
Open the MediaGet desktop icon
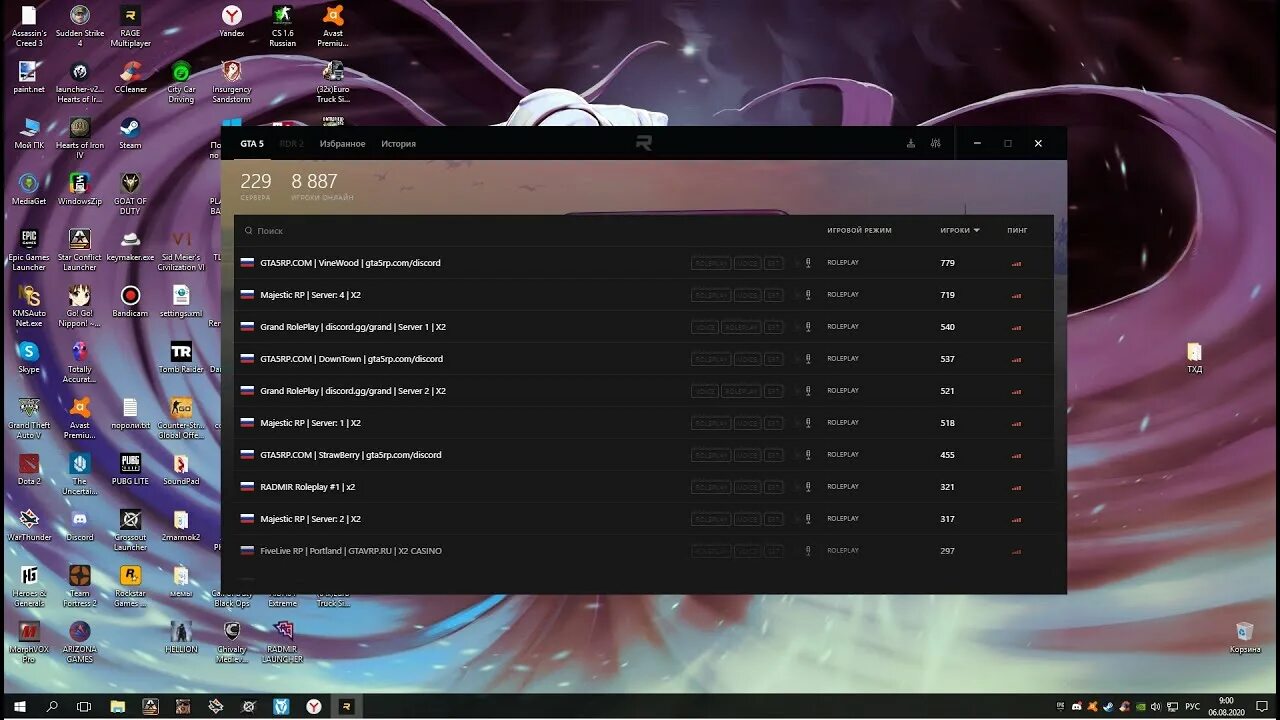click(x=29, y=188)
